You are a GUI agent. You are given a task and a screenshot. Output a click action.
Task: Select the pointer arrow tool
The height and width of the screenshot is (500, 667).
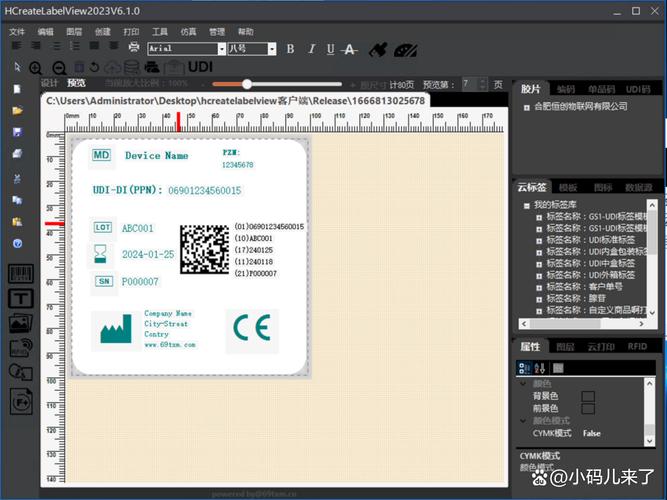pyautogui.click(x=17, y=67)
